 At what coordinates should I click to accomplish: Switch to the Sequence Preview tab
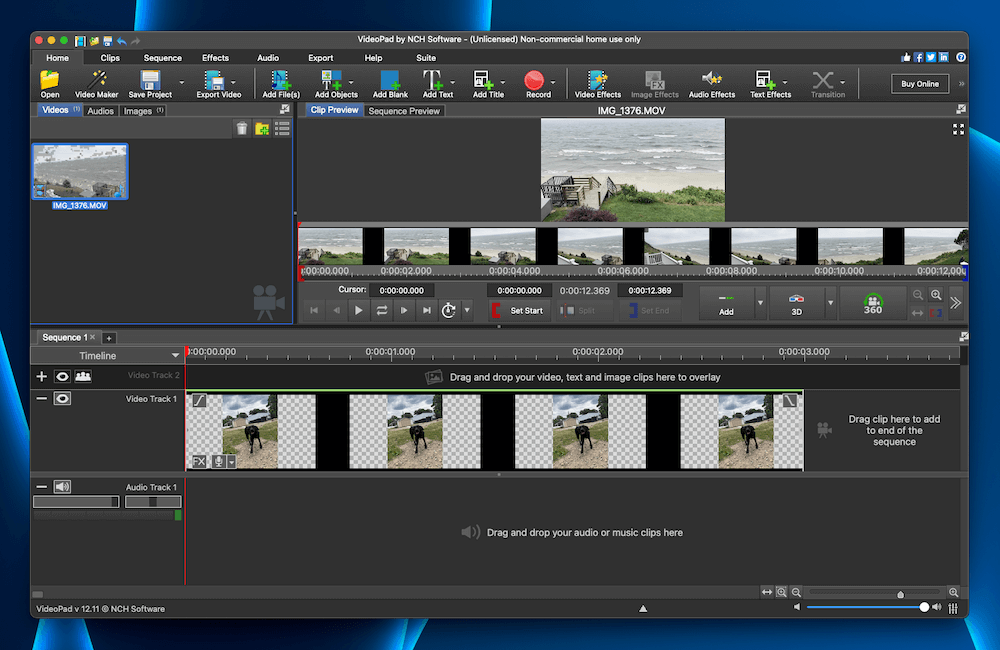click(x=404, y=111)
